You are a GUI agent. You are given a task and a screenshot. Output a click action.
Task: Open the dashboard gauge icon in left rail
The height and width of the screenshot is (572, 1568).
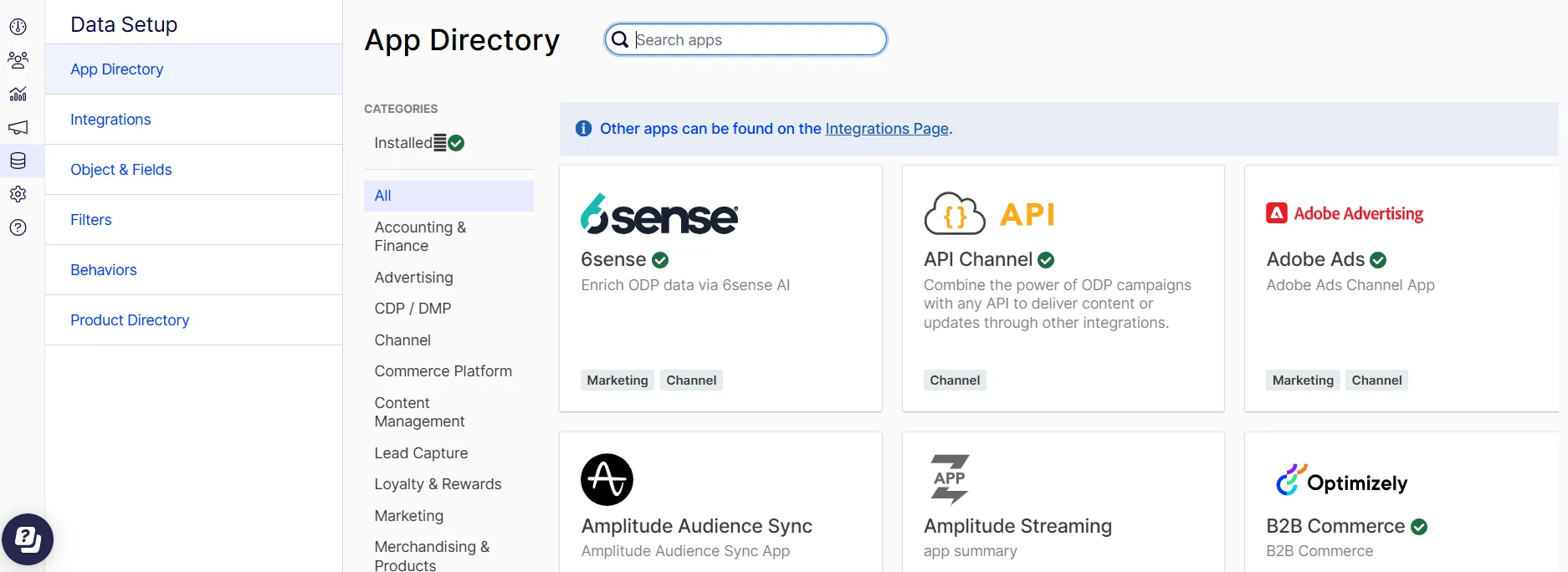18,27
